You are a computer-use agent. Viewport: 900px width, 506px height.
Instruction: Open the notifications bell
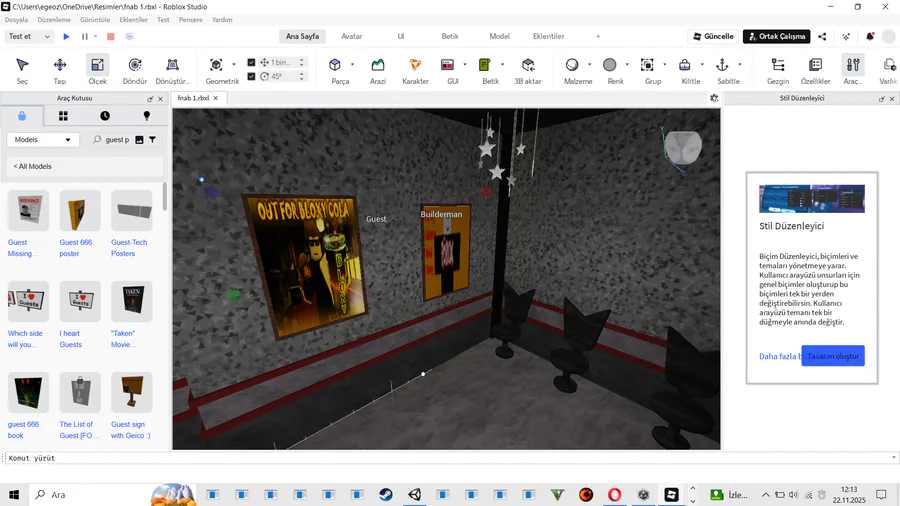[870, 36]
